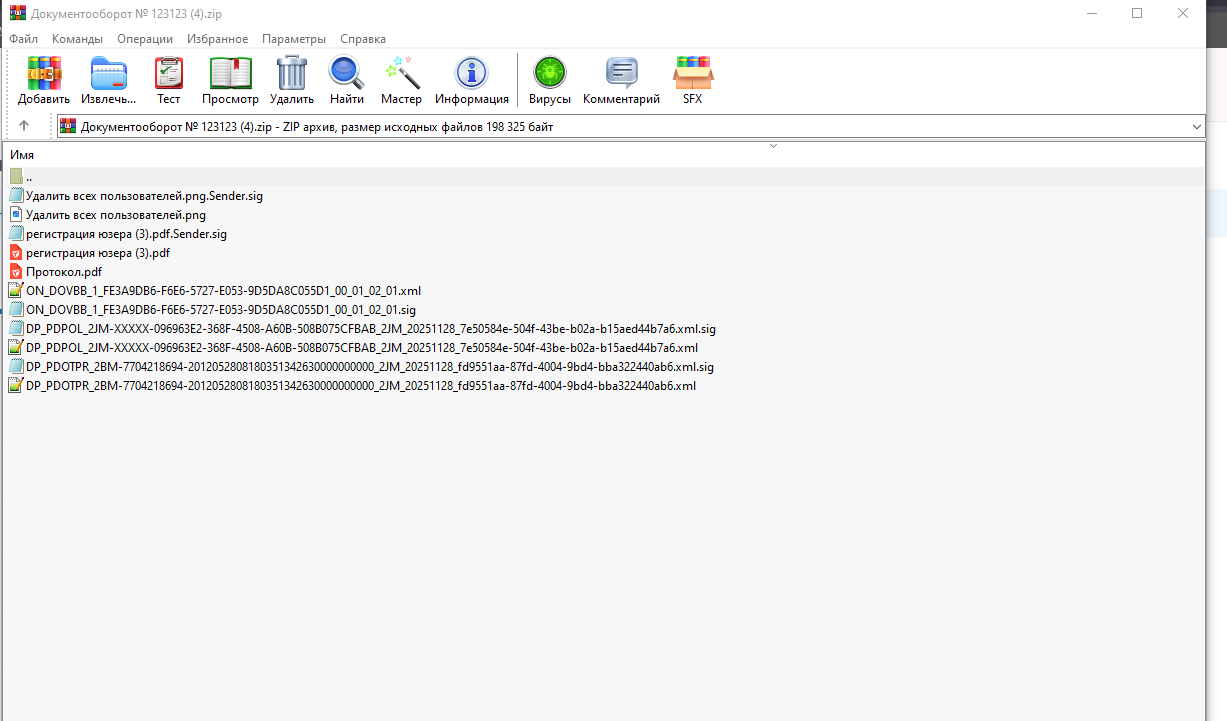Select name регистрация юзера (3).pdf.Sender.sig
Screen dimensions: 1227x721
(x=126, y=234)
